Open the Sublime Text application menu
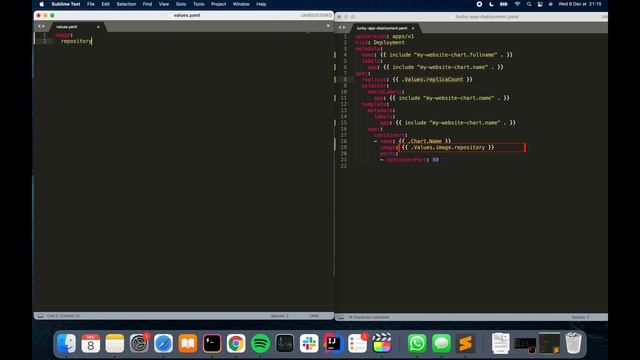Image resolution: width=640 pixels, height=360 pixels. (66, 4)
